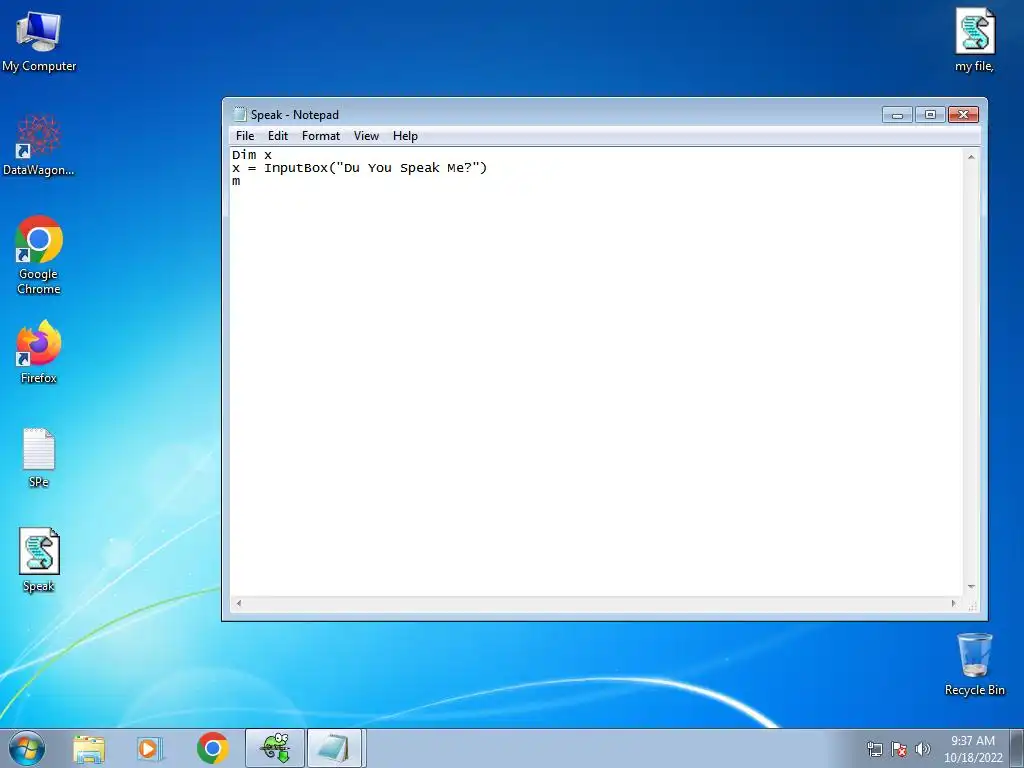Select the Recycle Bin icon
Screen dimensions: 1024x768
[974, 664]
